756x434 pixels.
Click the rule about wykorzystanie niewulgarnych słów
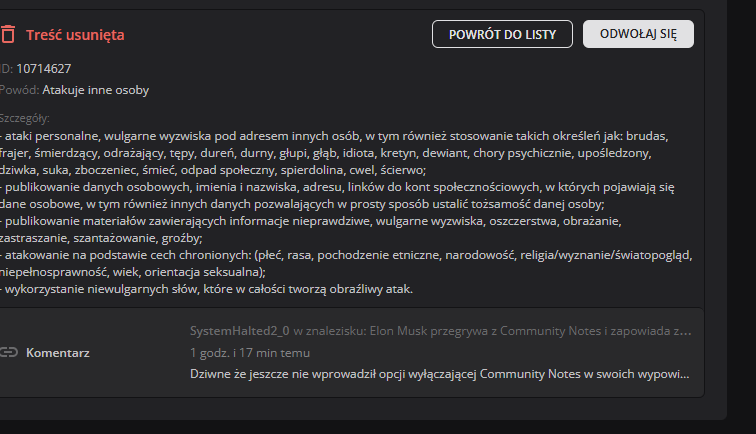[210, 289]
